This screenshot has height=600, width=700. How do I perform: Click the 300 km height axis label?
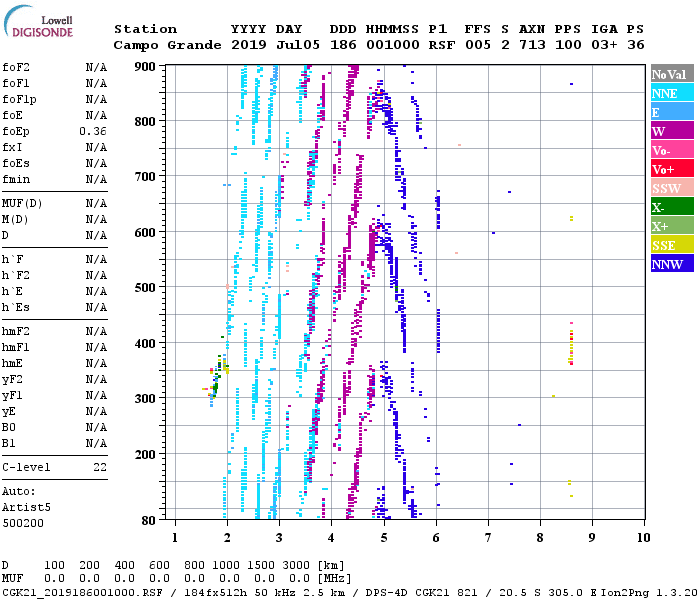click(x=145, y=398)
